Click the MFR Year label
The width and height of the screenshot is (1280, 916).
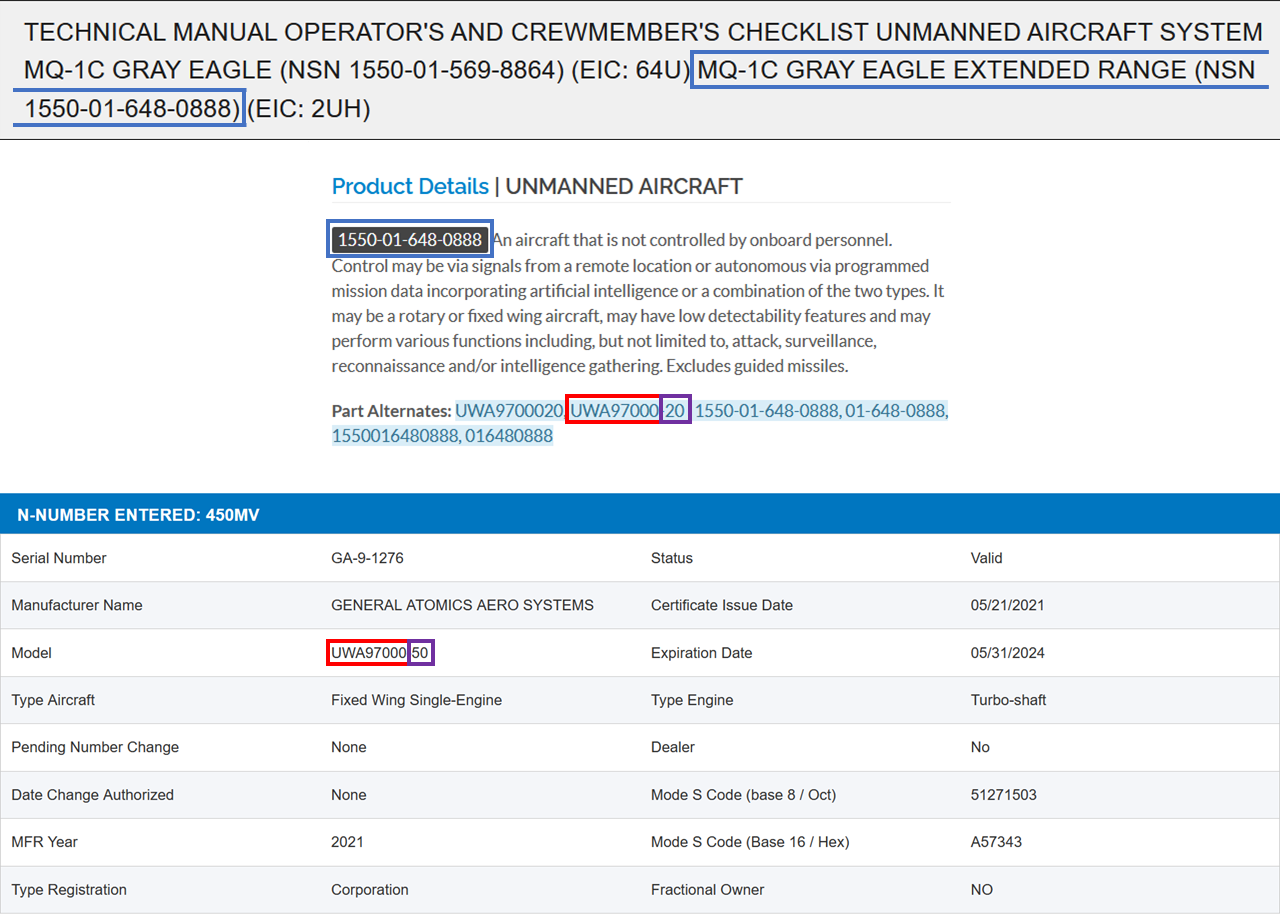(x=44, y=842)
